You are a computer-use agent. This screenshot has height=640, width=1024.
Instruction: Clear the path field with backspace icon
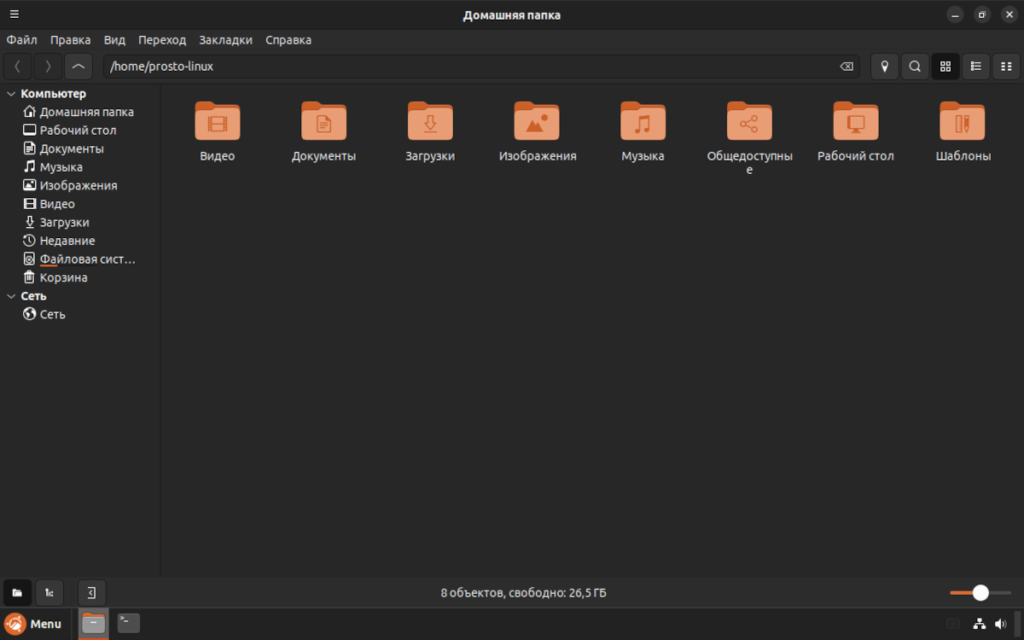[846, 66]
